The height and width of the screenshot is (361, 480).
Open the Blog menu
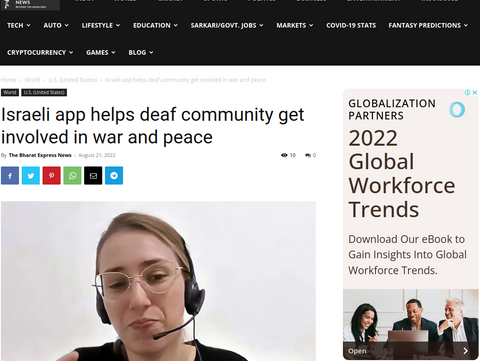pyautogui.click(x=141, y=52)
